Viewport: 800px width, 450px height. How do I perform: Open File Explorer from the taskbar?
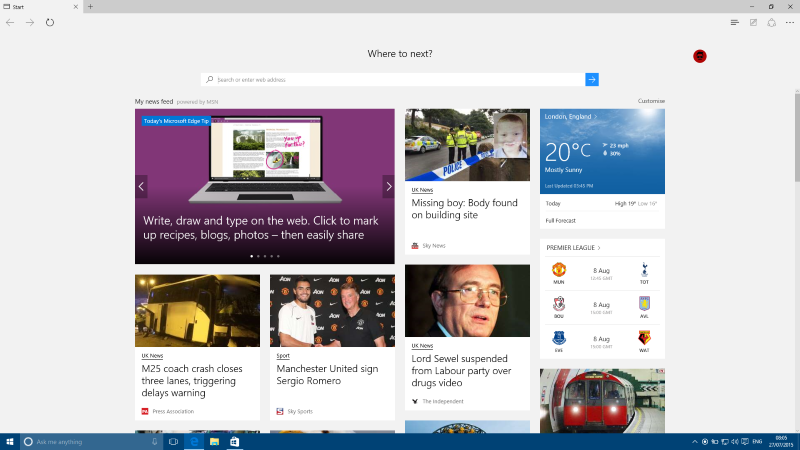[214, 442]
